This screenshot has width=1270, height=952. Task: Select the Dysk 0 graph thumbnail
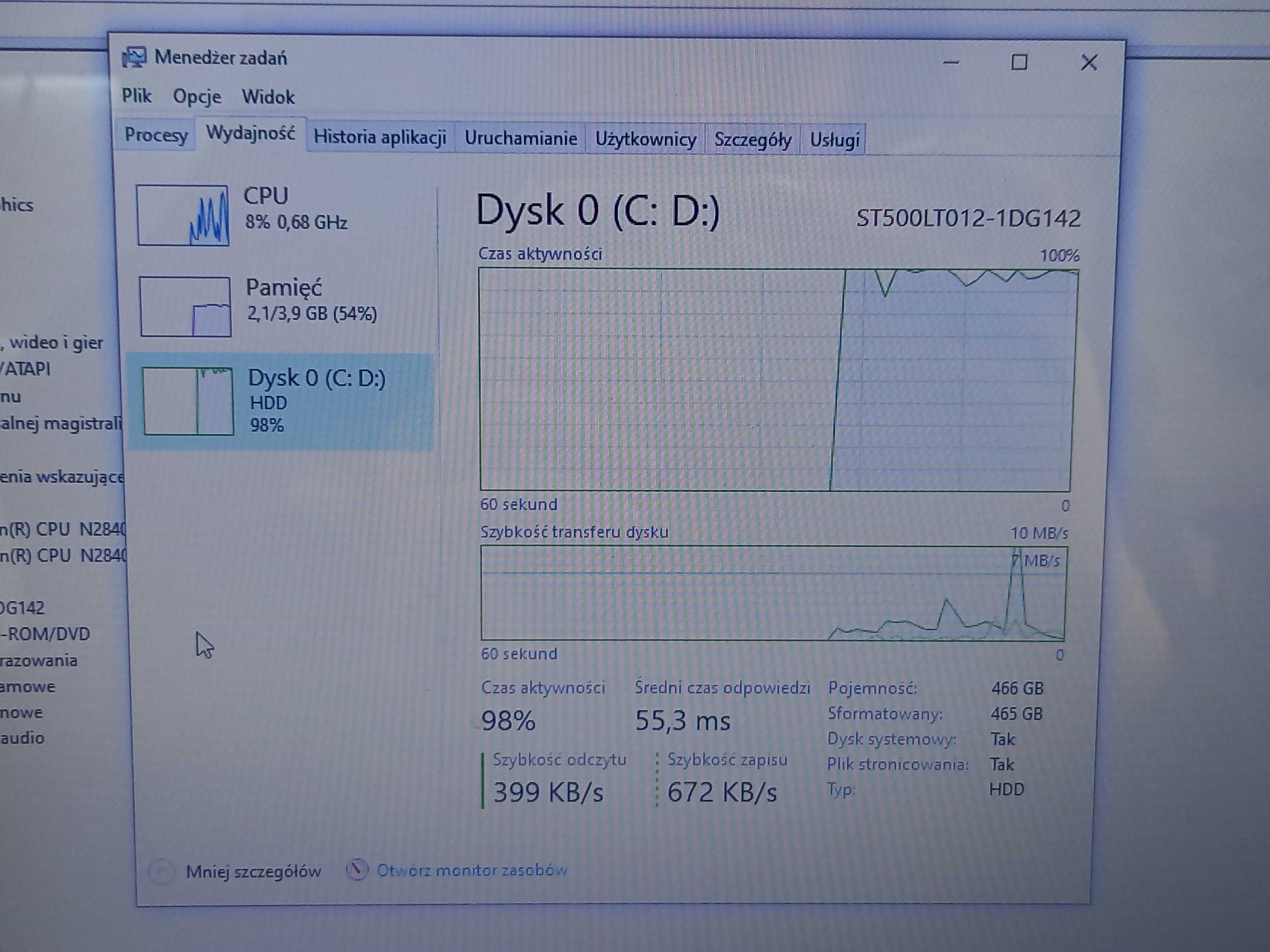188,401
